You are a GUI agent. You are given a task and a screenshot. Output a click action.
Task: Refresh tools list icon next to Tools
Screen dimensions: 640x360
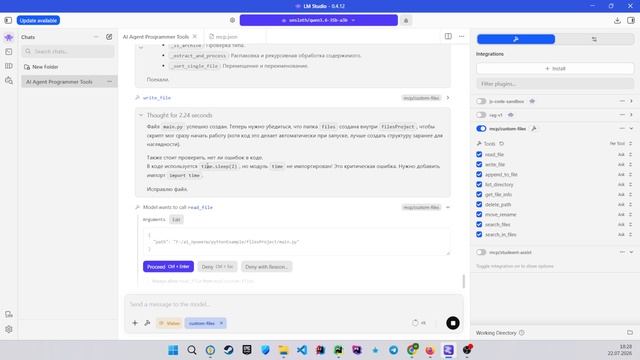(502, 144)
